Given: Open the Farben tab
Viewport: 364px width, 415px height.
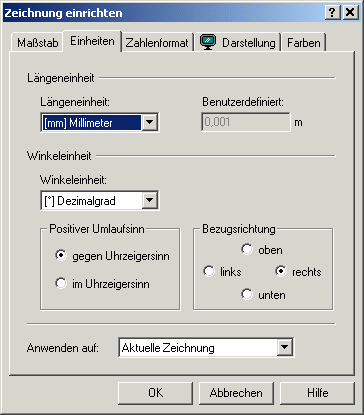Looking at the screenshot, I should 304,43.
